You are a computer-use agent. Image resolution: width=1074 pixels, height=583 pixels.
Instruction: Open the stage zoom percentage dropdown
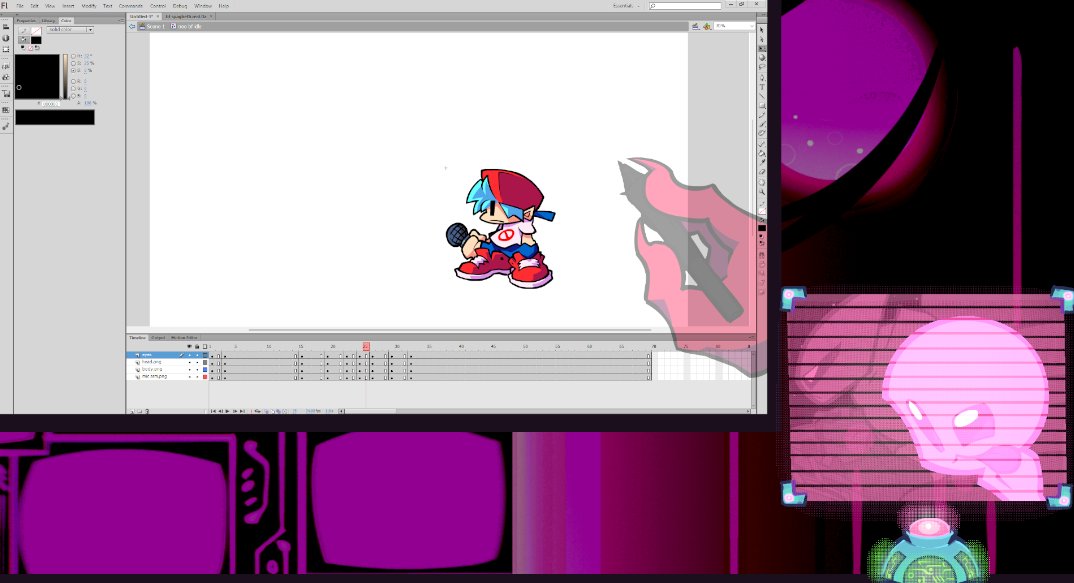734,26
